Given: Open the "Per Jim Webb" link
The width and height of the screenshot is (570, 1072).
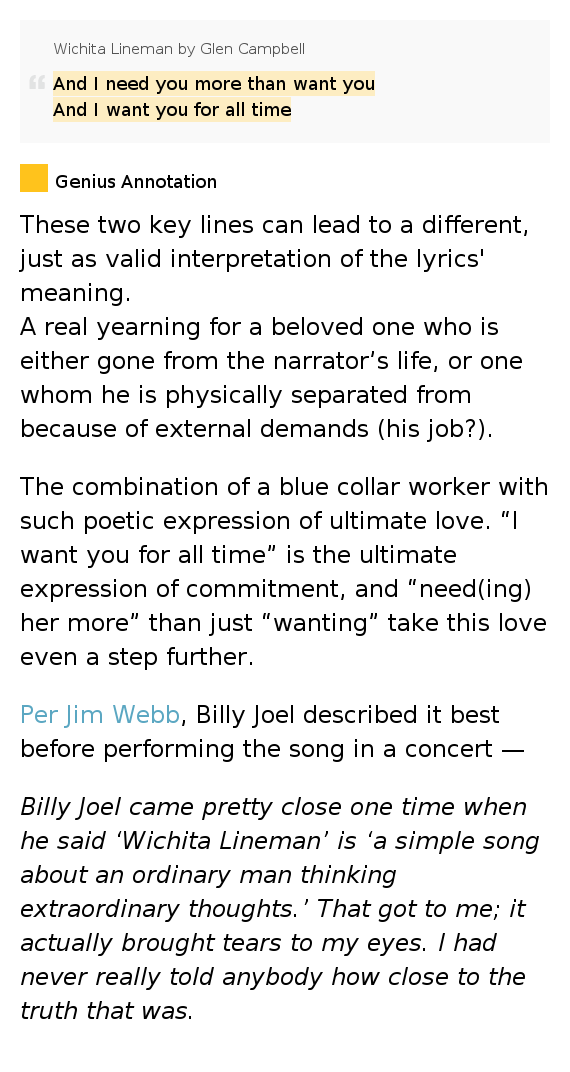Looking at the screenshot, I should [x=100, y=714].
